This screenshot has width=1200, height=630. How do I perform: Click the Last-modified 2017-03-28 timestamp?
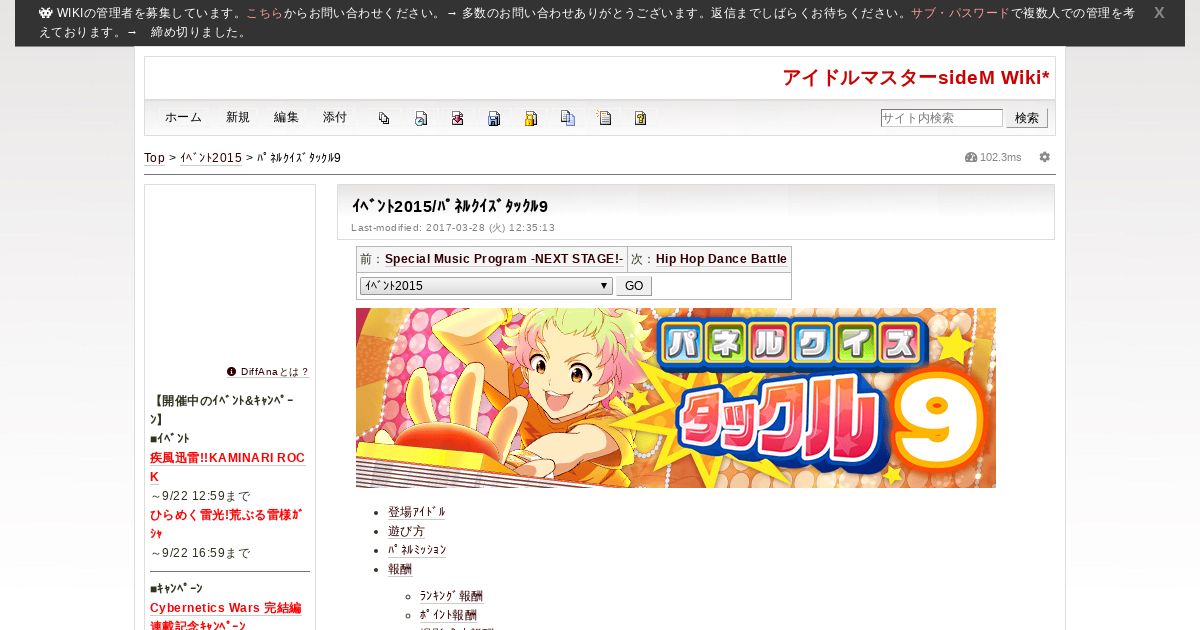[x=453, y=228]
